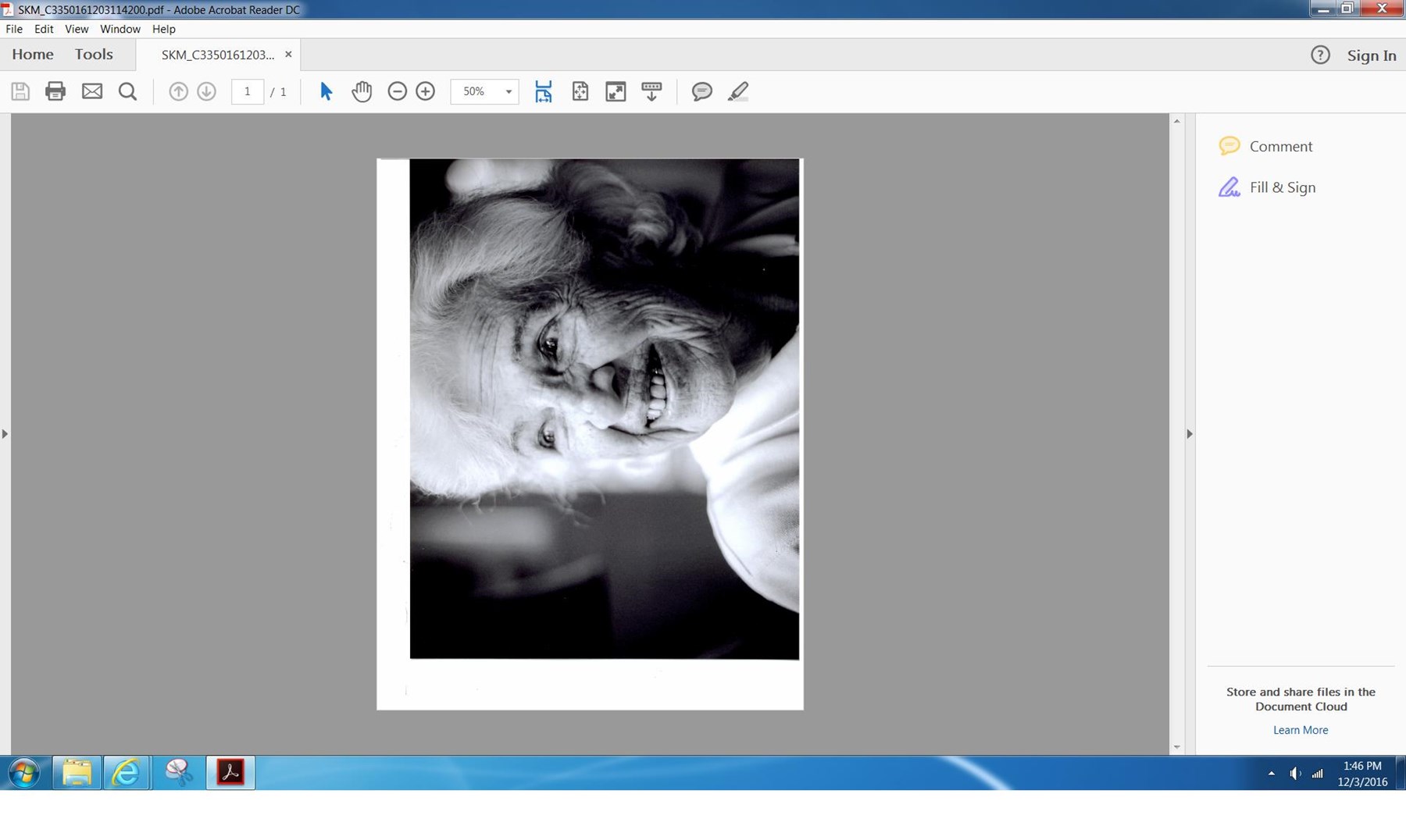Select the Highlight text pen tool

738,91
